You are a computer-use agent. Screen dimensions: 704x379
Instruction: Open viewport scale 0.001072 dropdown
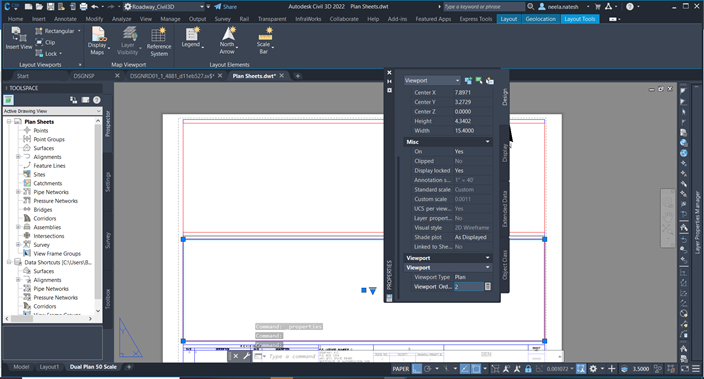[561, 369]
